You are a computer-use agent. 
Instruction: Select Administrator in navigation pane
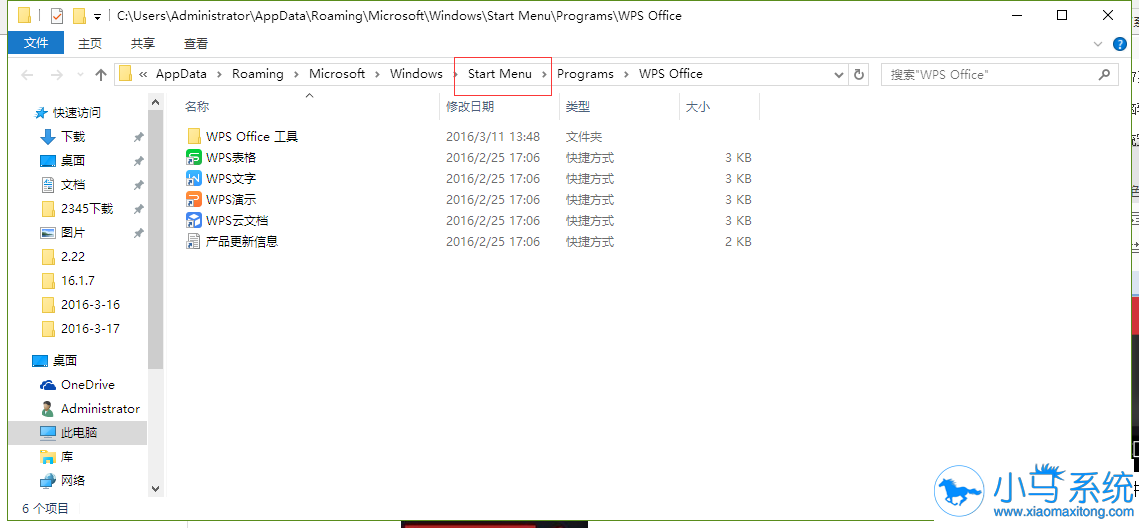pos(100,409)
